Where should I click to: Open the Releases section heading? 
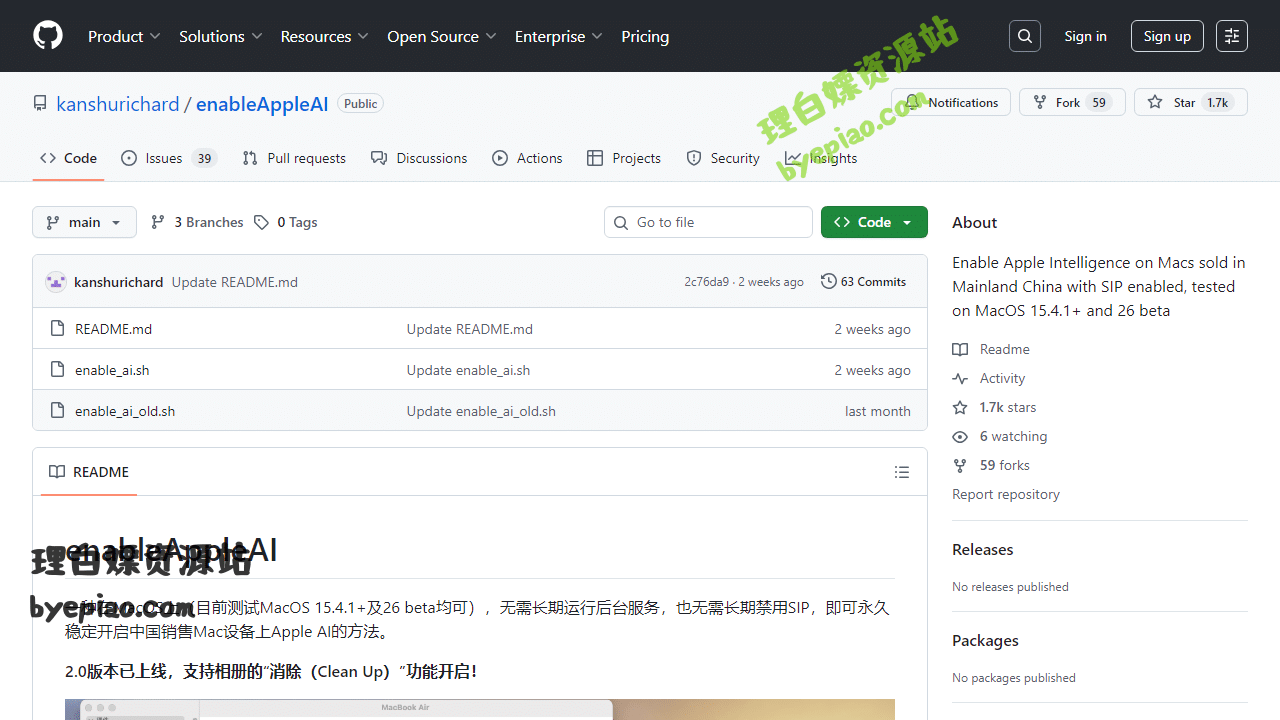coord(983,550)
